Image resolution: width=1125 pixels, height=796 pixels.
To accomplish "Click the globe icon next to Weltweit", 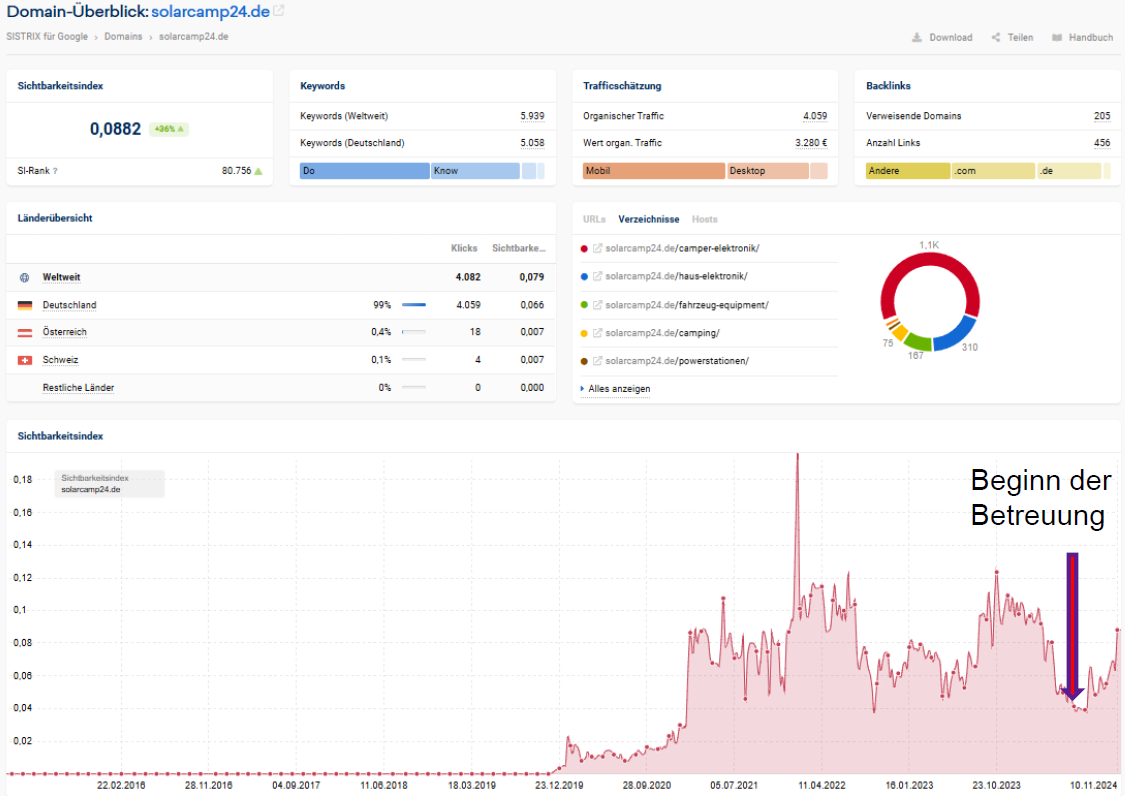I will (25, 277).
